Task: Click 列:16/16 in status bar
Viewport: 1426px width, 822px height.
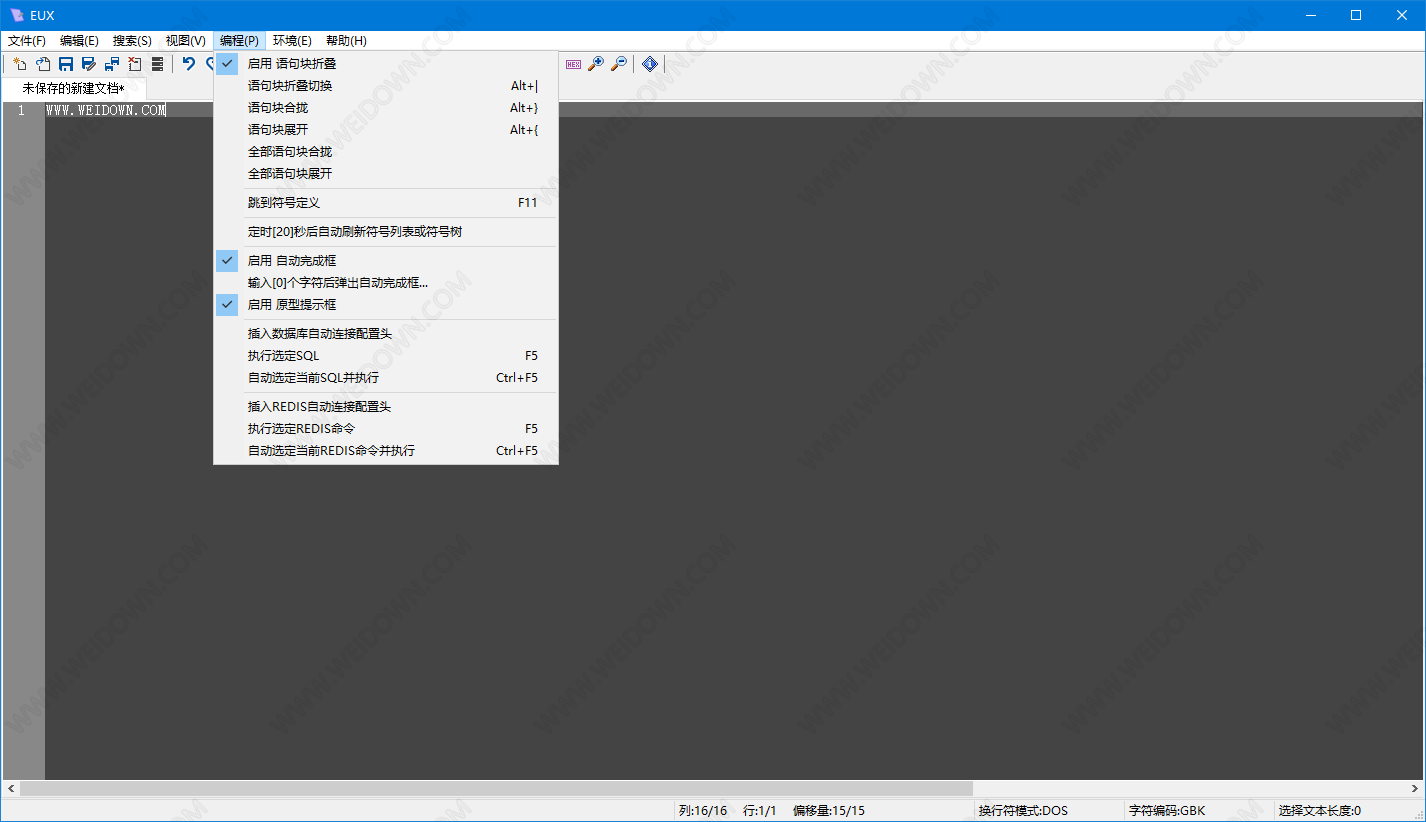Action: [703, 811]
